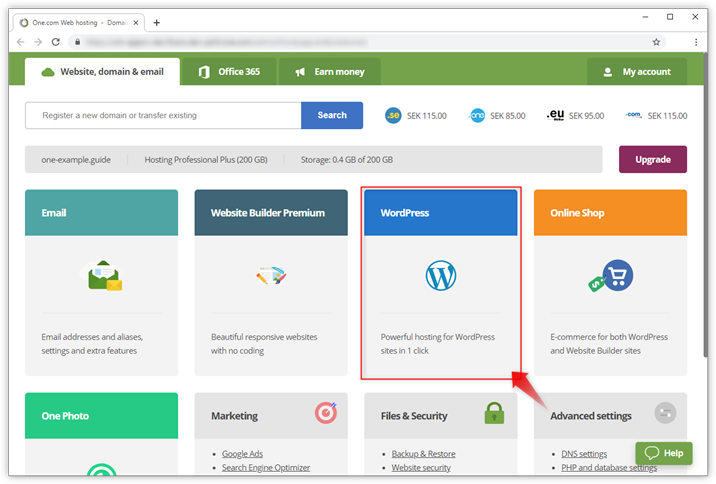The height and width of the screenshot is (484, 716).
Task: Select the .se domain logo
Action: pyautogui.click(x=393, y=116)
